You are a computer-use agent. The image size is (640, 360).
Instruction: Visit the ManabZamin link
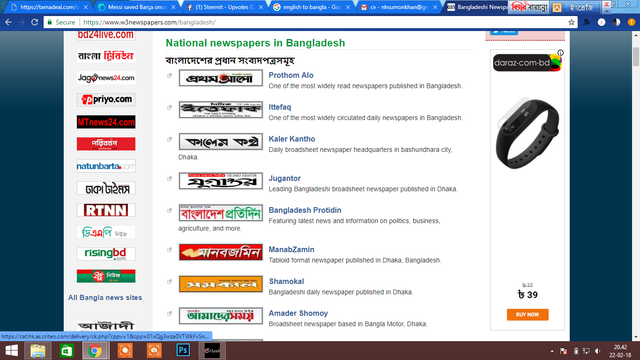(x=291, y=249)
